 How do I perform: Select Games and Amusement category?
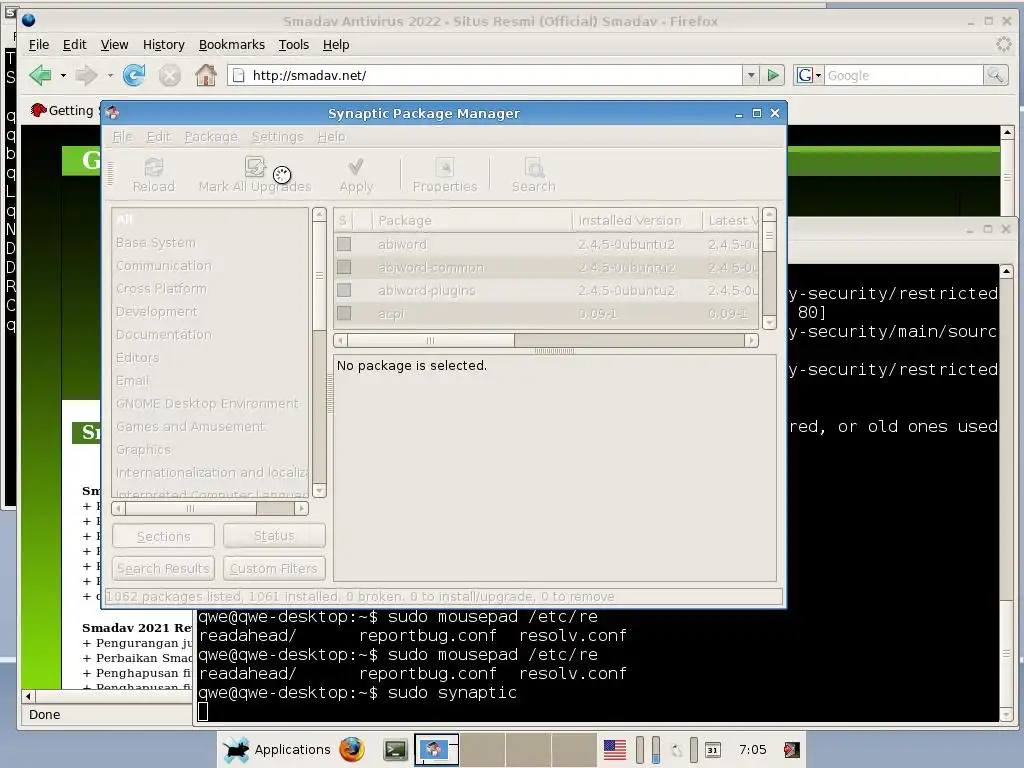point(190,426)
